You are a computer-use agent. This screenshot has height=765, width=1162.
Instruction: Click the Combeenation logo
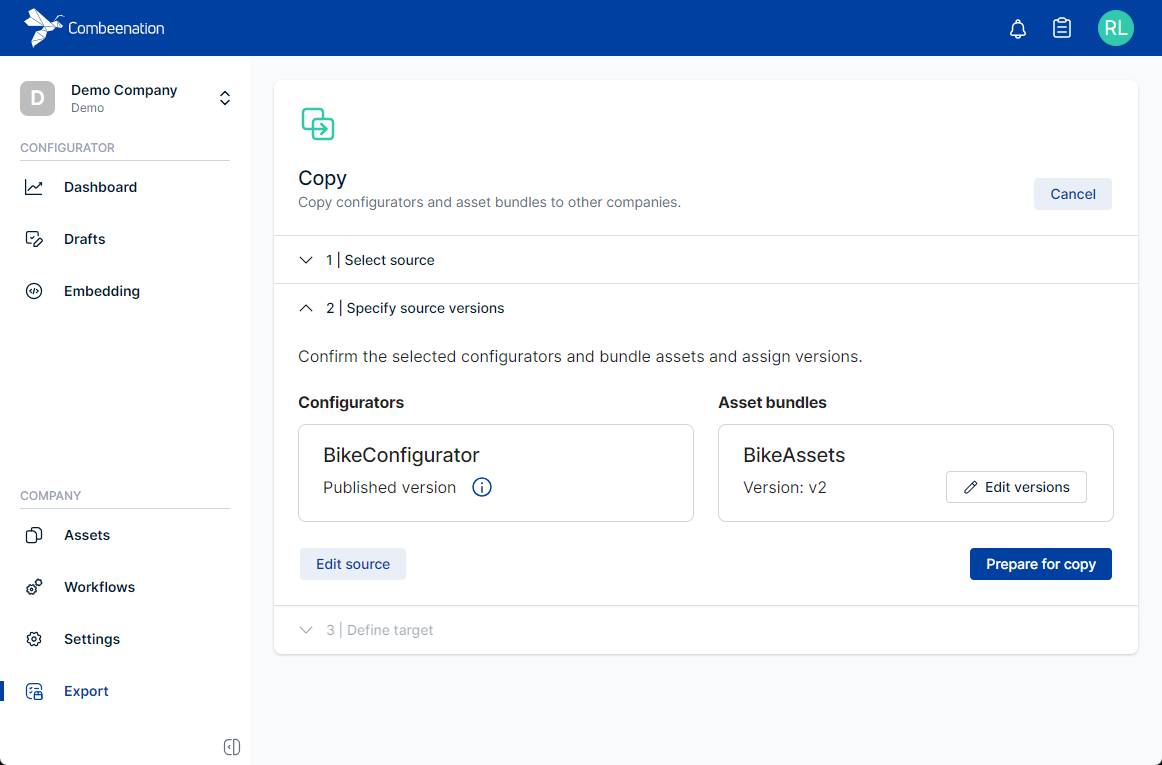tap(94, 28)
